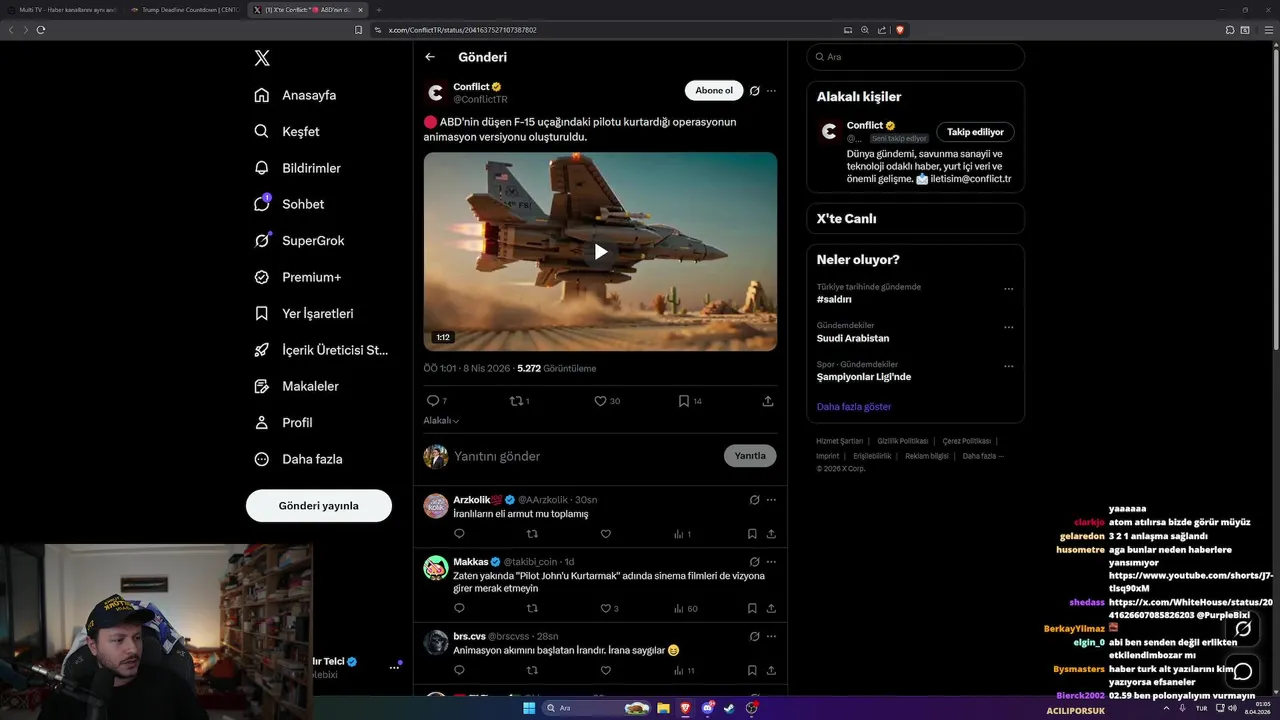The width and height of the screenshot is (1280, 720).
Task: Go to Anasayfa in the sidebar
Action: (295, 95)
